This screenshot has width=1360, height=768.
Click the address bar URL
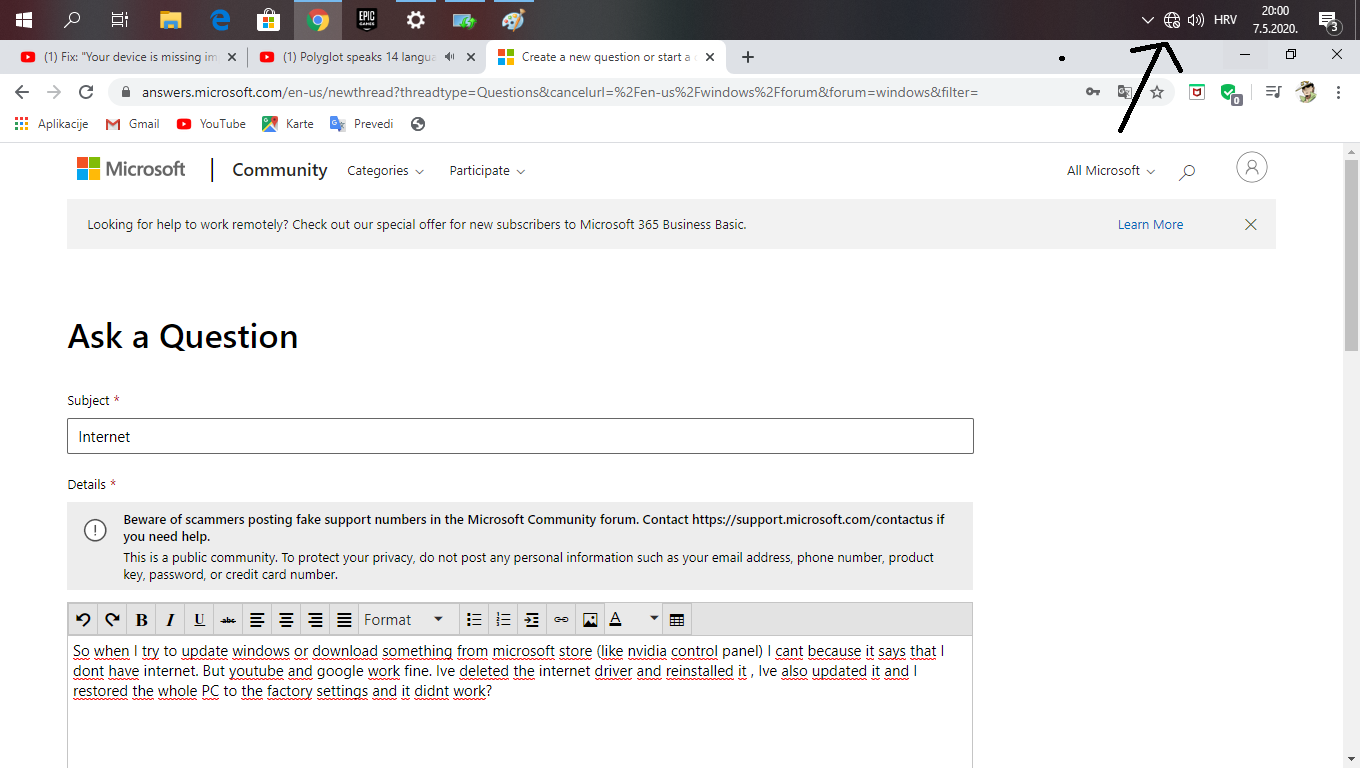coord(559,92)
